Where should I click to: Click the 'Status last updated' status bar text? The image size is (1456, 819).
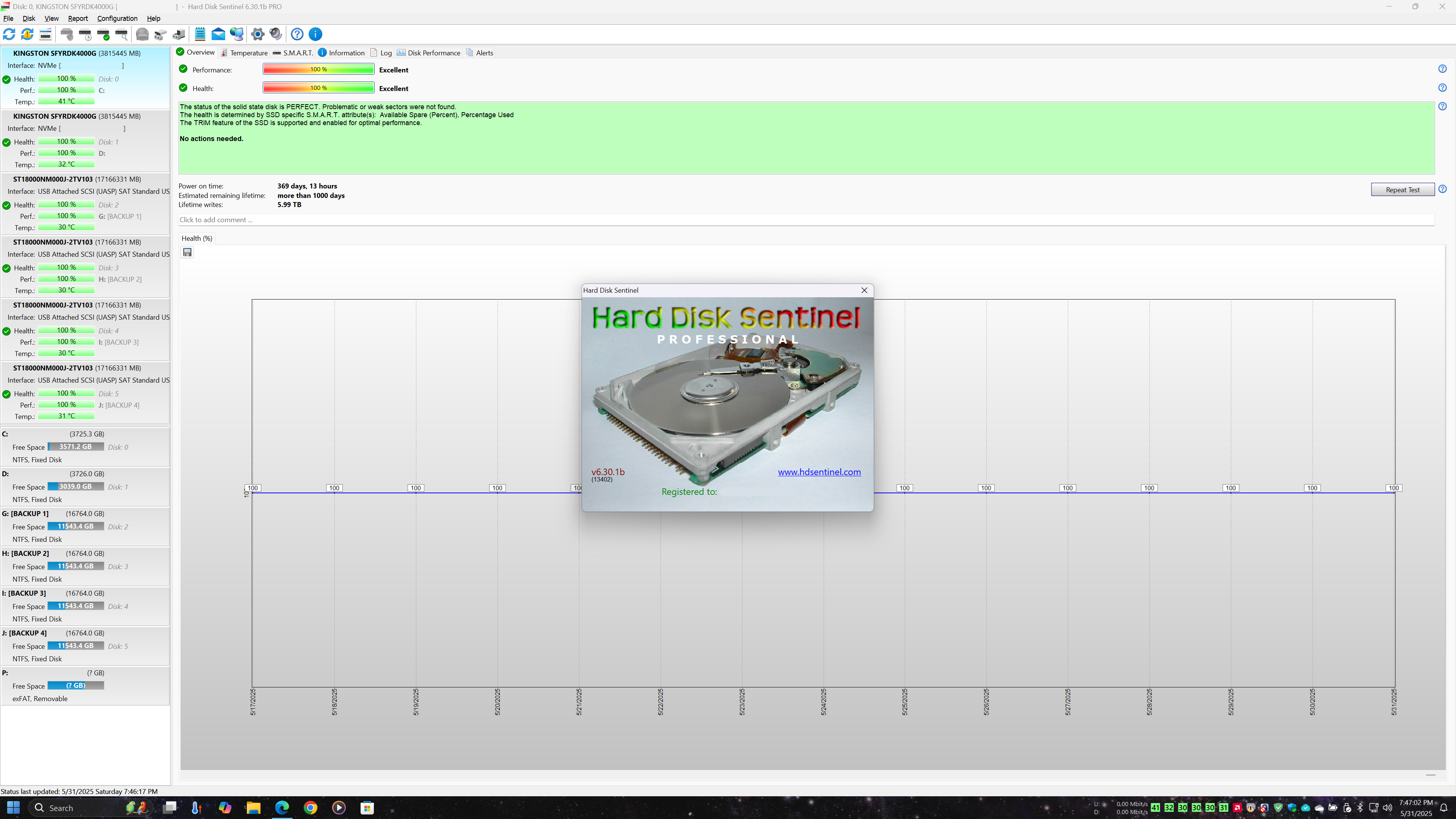(x=79, y=791)
